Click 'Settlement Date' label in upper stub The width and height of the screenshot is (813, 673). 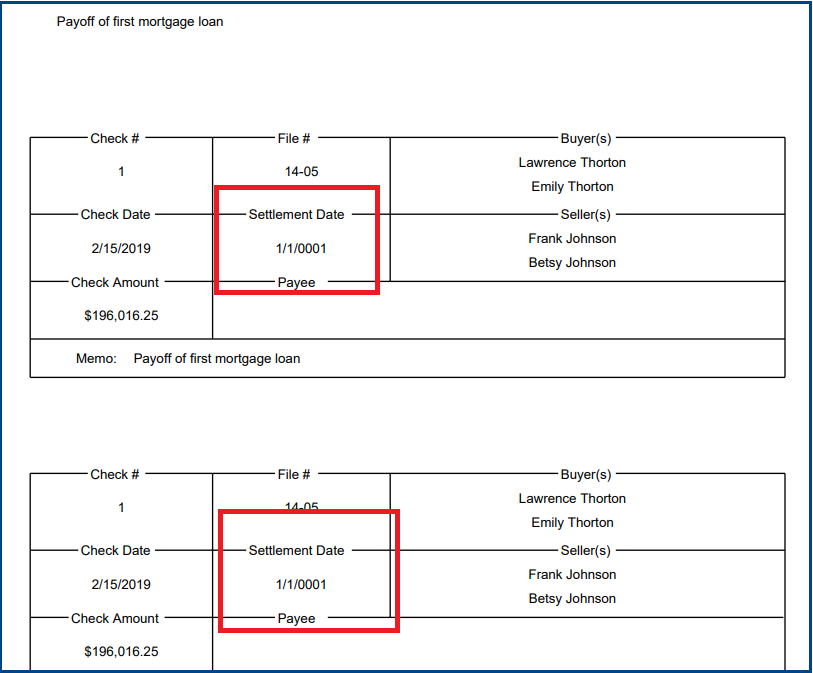pos(297,215)
